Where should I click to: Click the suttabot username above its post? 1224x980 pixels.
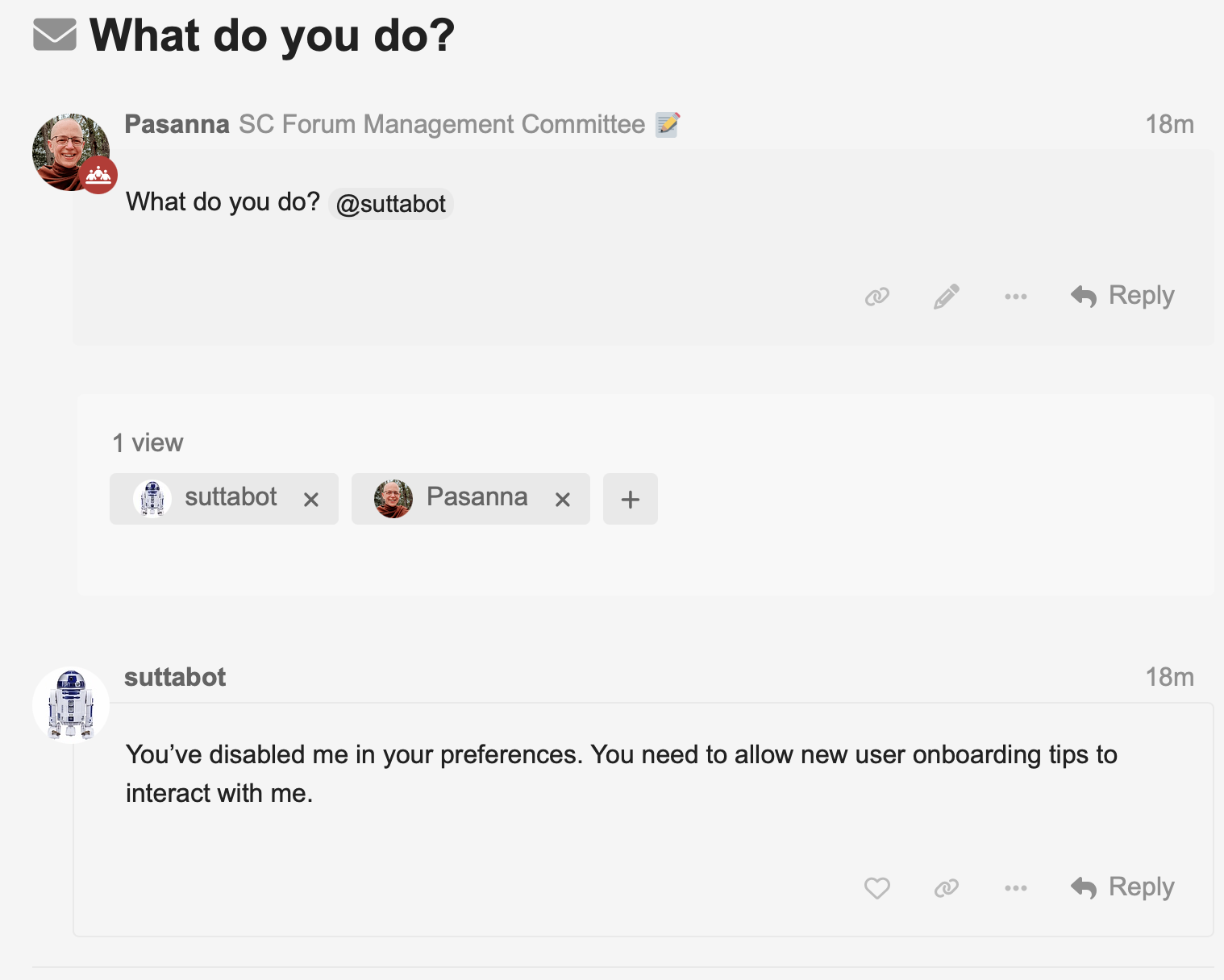175,677
